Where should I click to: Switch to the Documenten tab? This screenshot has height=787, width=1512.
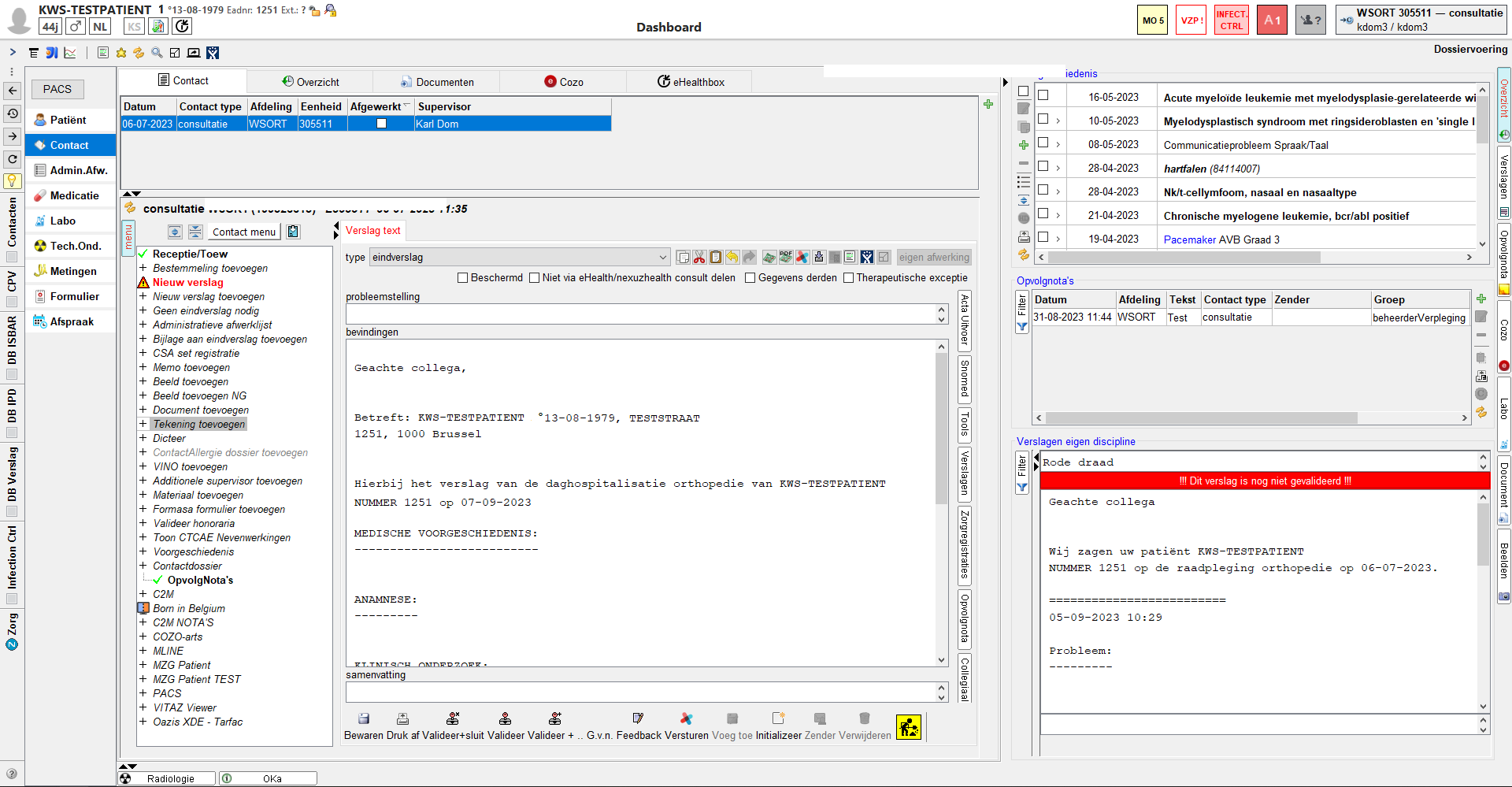point(437,82)
